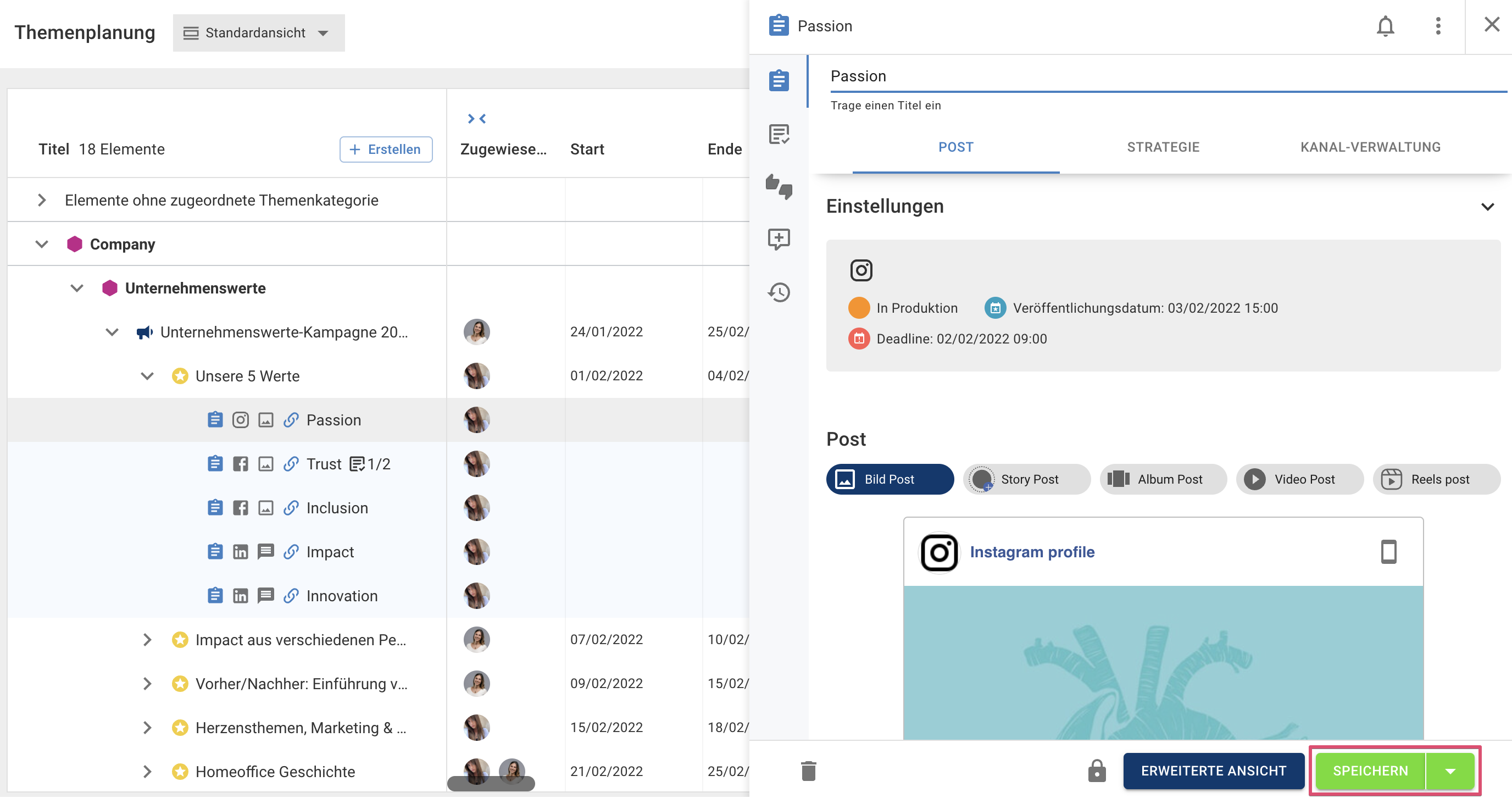The width and height of the screenshot is (1512, 798).
Task: Open the Speichern dropdown arrow
Action: click(1450, 771)
